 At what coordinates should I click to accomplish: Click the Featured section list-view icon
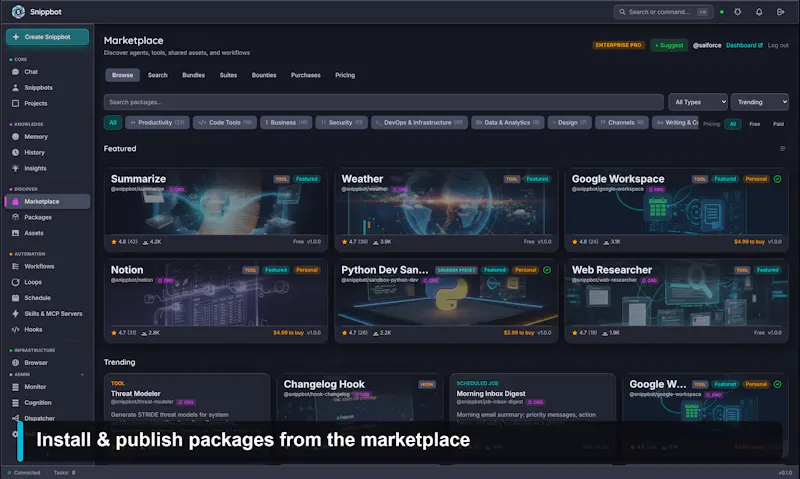click(783, 149)
